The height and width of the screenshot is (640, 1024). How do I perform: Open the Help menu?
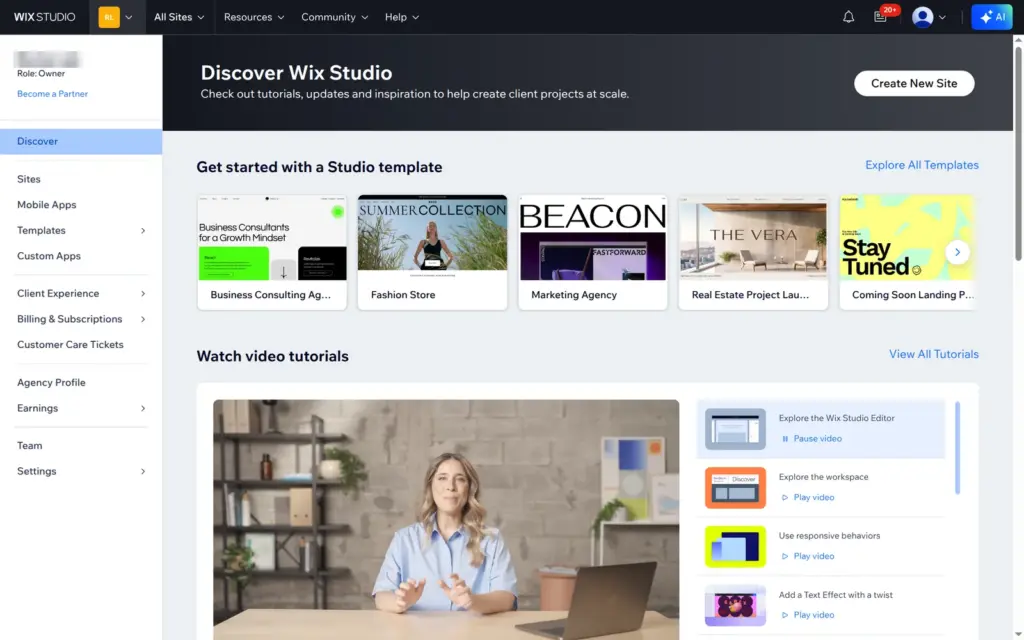[402, 17]
